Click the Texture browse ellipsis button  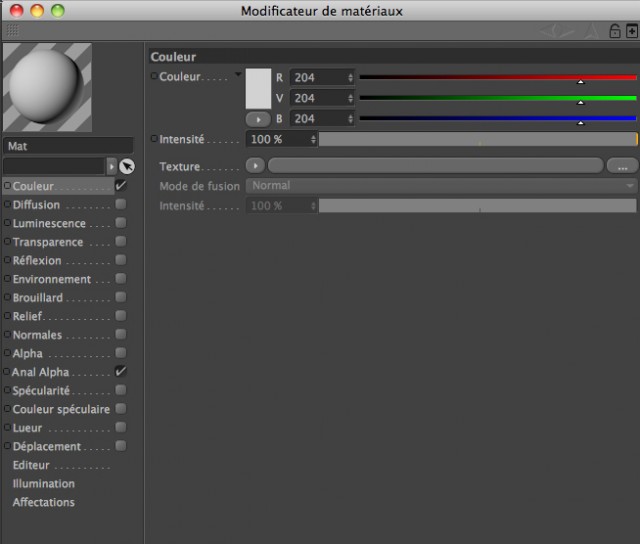(x=622, y=167)
